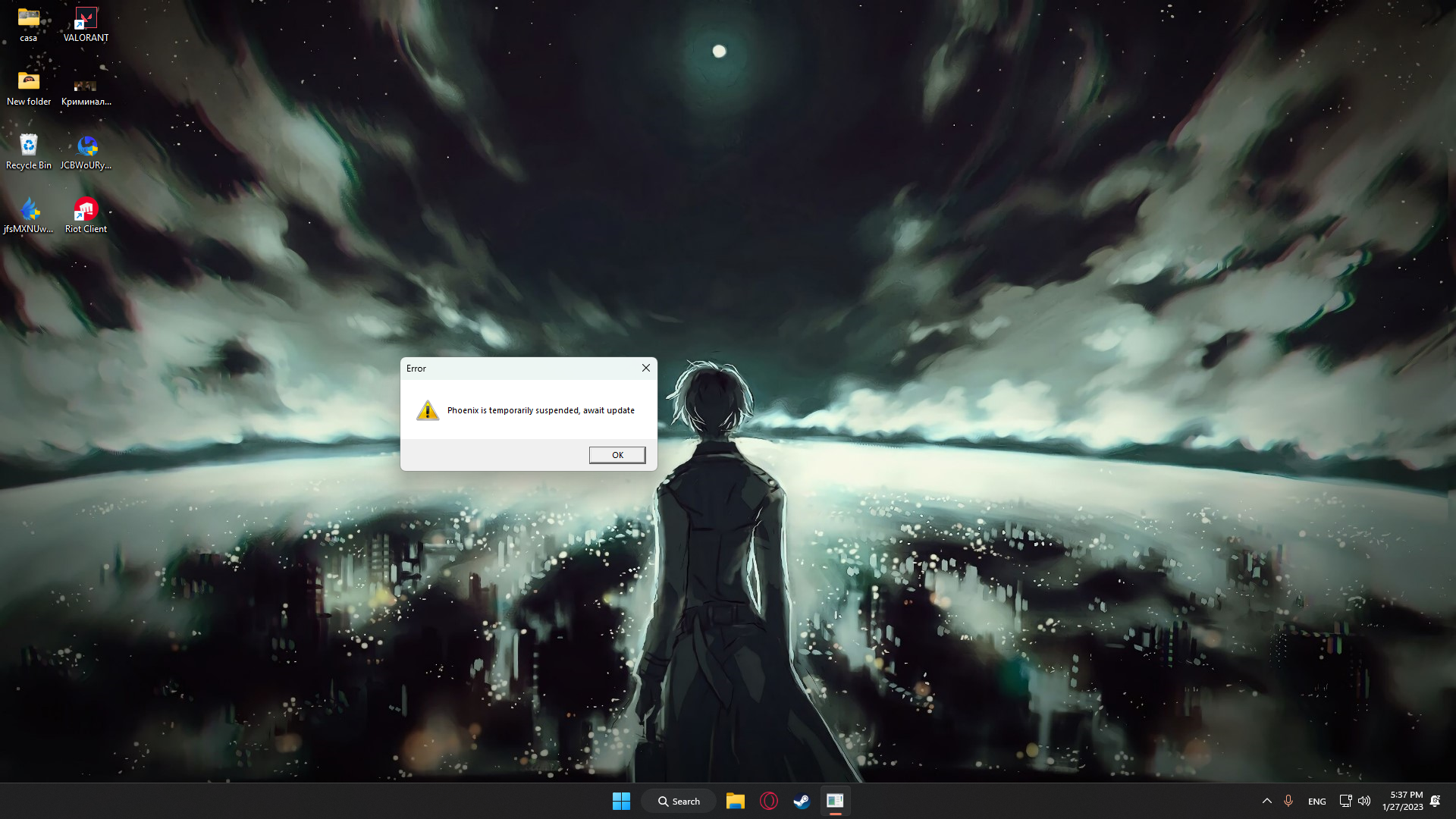The height and width of the screenshot is (819, 1456).
Task: Select the JCBWoURy desktop file
Action: [x=86, y=152]
